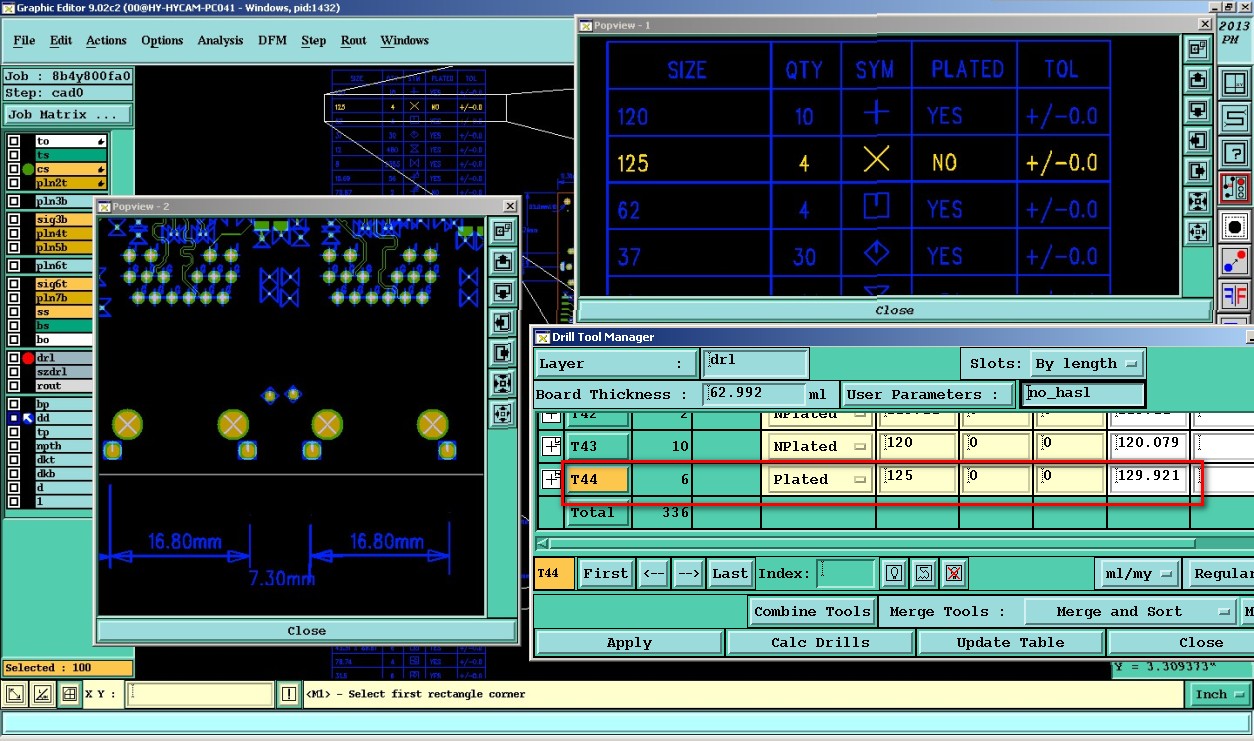The height and width of the screenshot is (741, 1254).
Task: Expand the T43 row plus button
Action: coord(551,446)
